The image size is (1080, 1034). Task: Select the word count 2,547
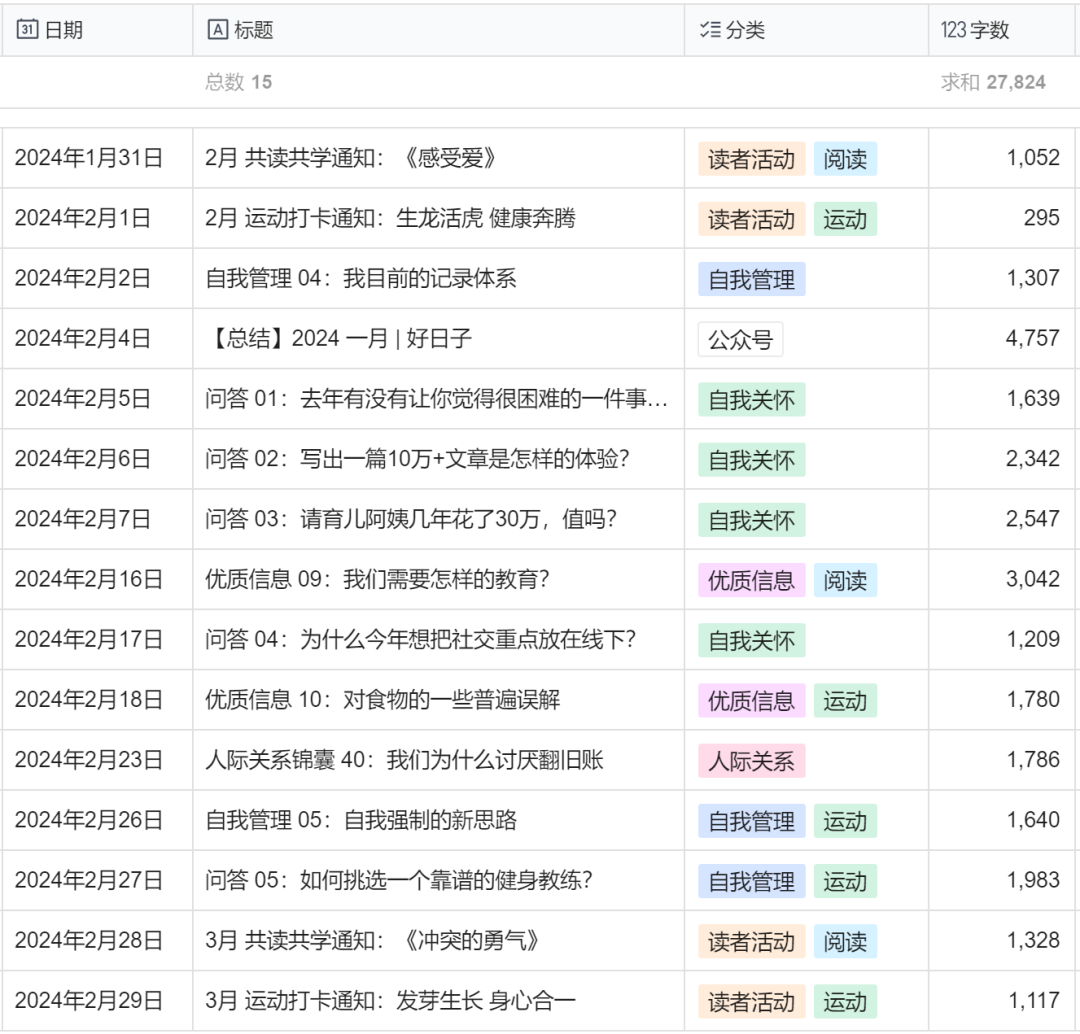(1032, 519)
